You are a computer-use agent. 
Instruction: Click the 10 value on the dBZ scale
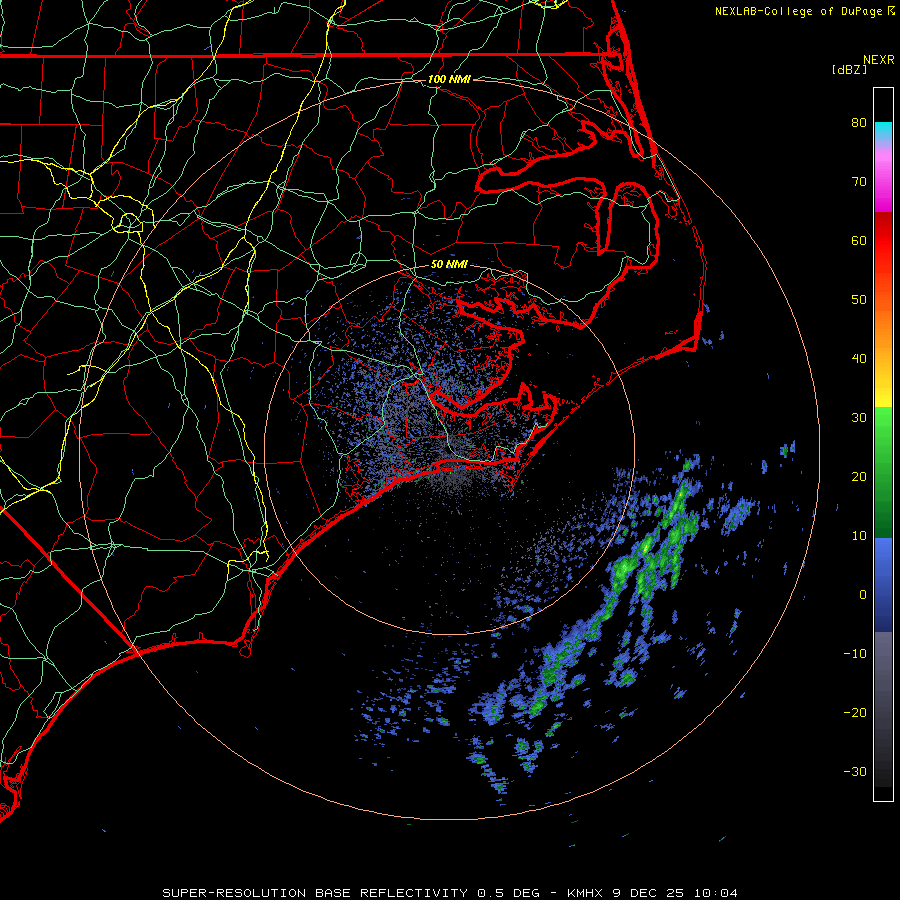point(859,536)
